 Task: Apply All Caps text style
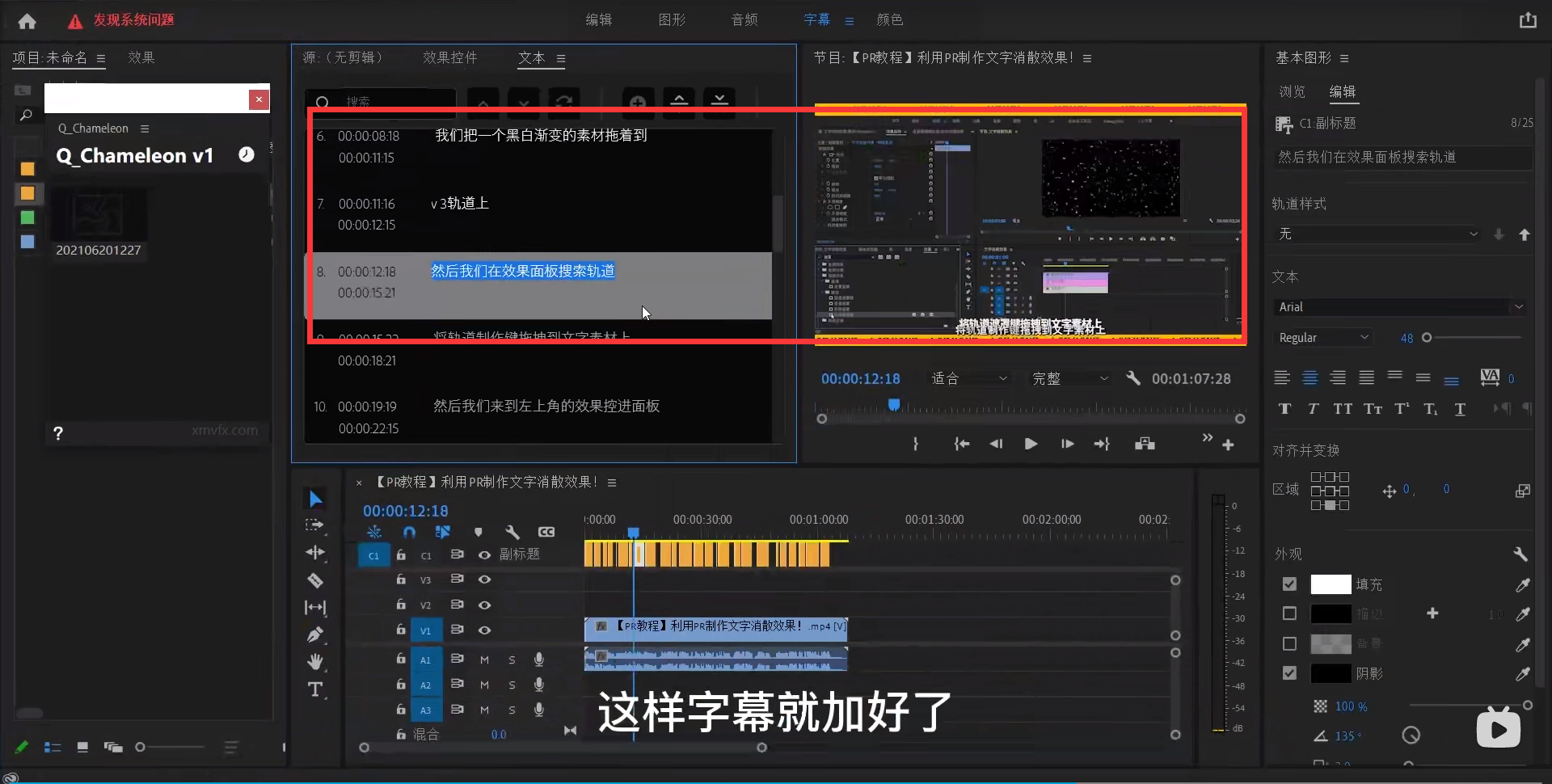click(1343, 409)
